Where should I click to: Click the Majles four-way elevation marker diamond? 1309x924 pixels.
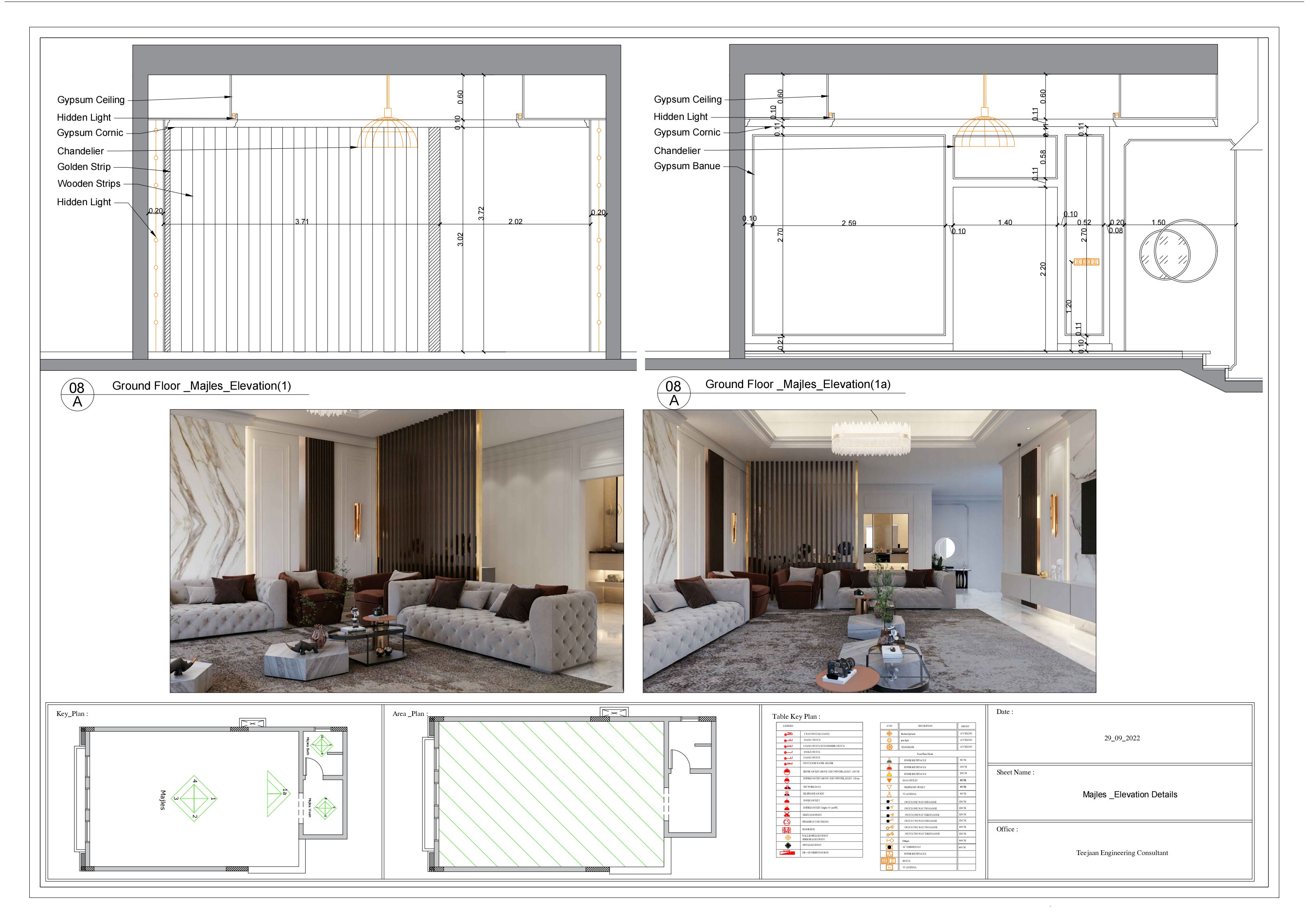pos(194,799)
